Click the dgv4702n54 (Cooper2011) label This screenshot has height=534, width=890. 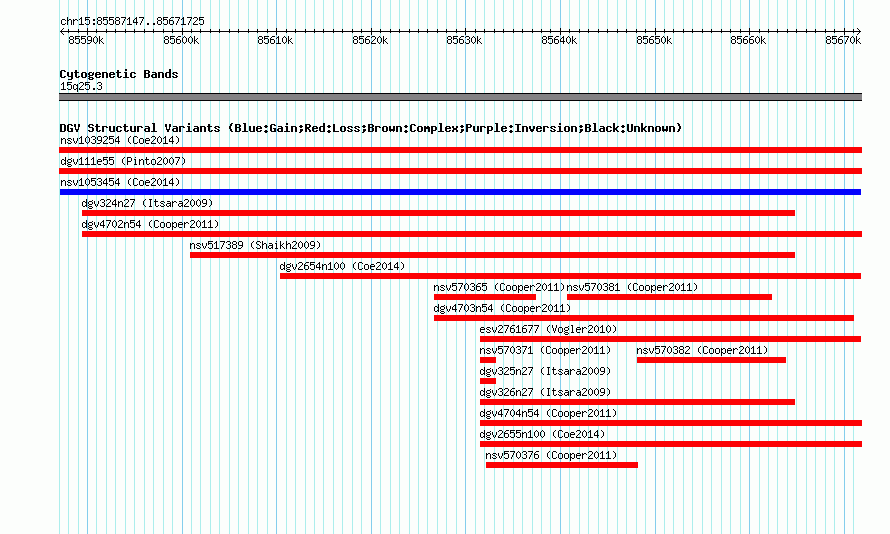pyautogui.click(x=150, y=224)
